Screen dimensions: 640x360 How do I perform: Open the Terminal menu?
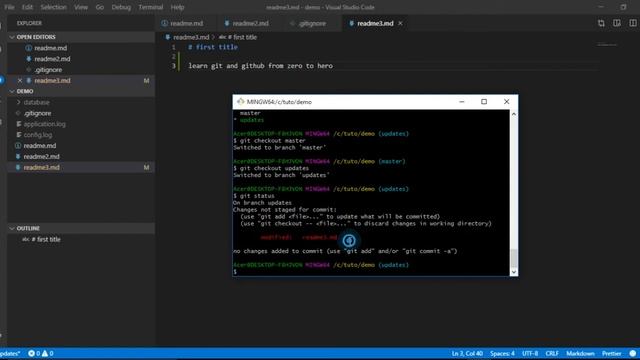[151, 7]
